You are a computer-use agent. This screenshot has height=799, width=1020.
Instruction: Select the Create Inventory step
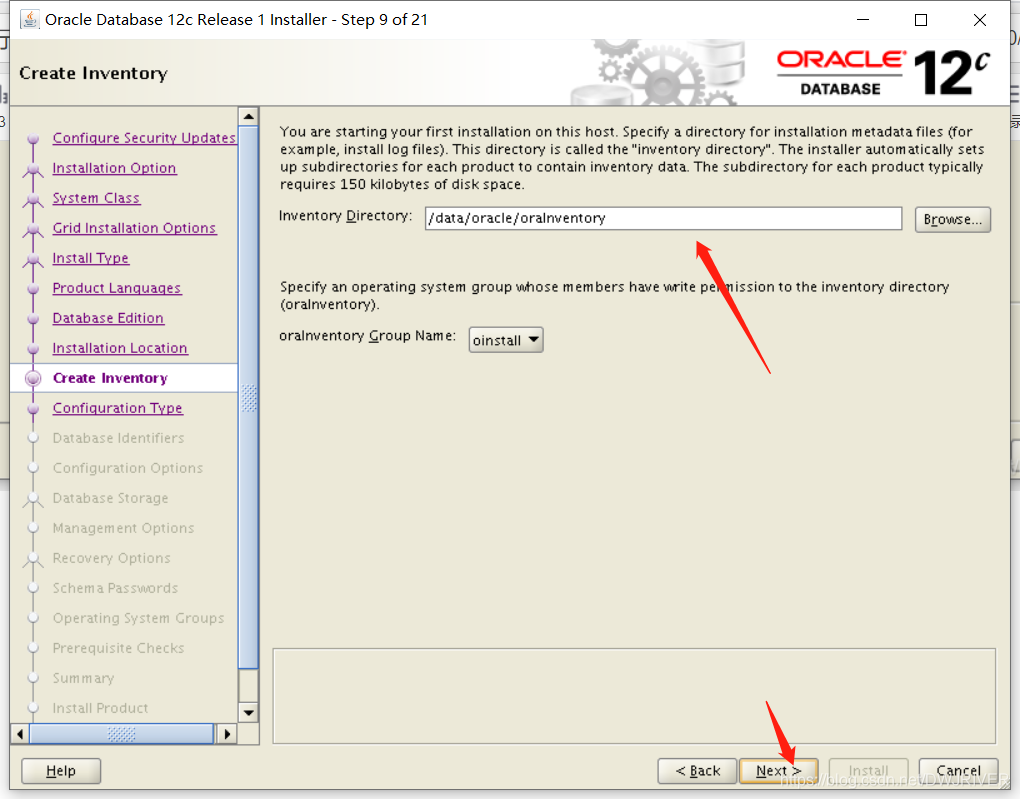(x=111, y=378)
